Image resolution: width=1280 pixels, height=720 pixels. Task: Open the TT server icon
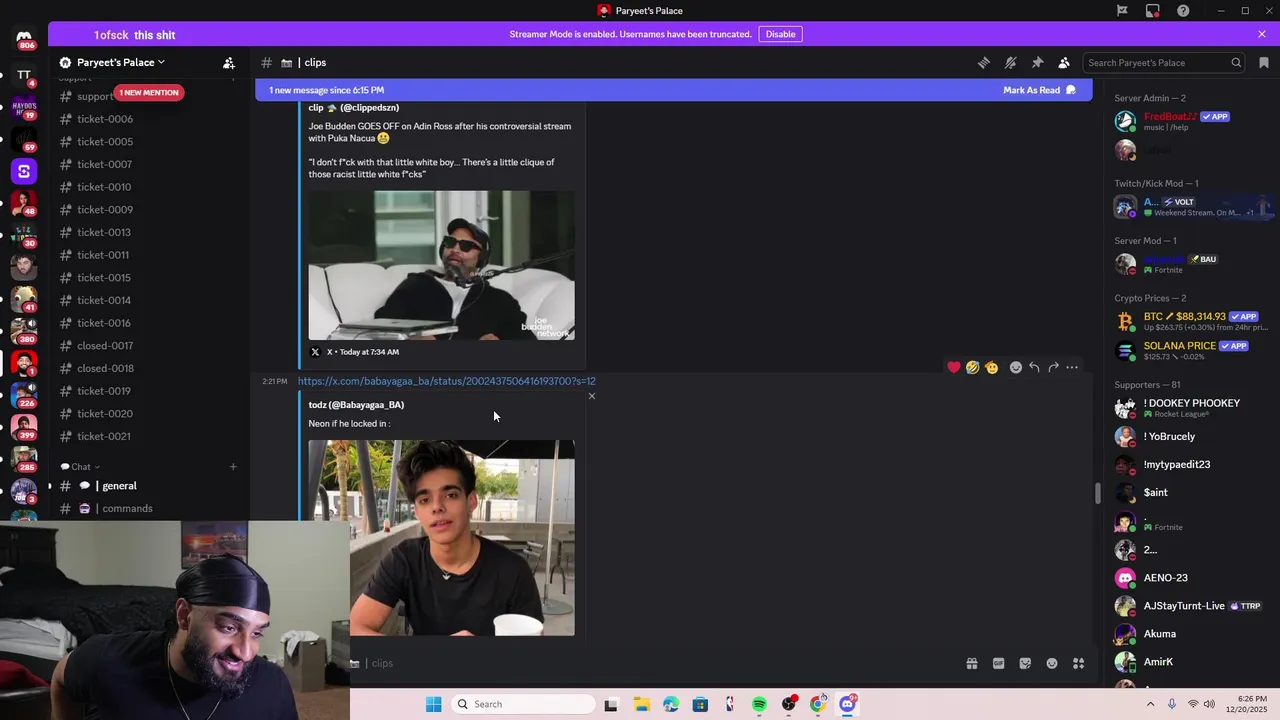[x=24, y=76]
